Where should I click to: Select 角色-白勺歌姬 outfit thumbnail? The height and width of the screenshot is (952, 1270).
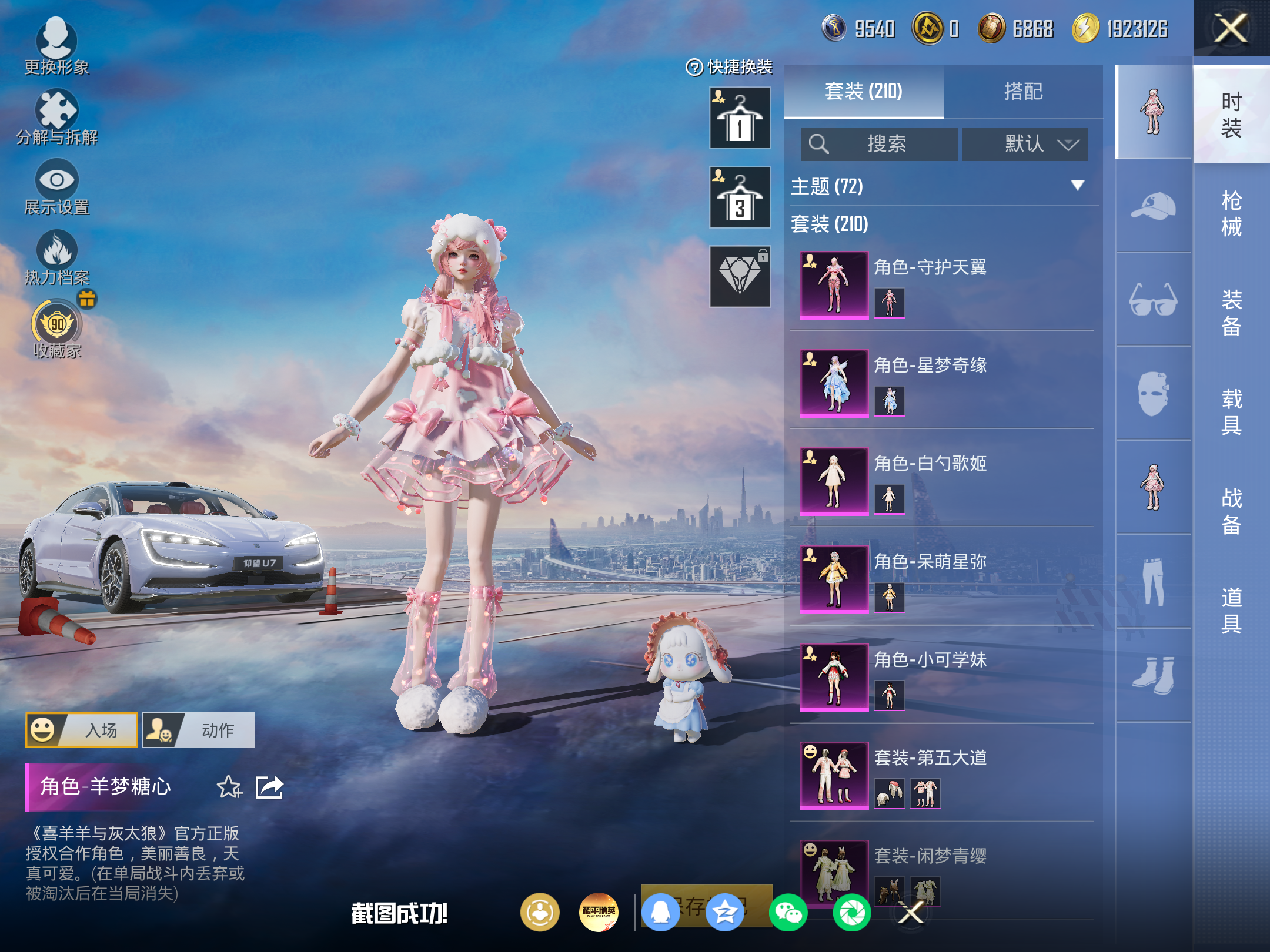834,481
